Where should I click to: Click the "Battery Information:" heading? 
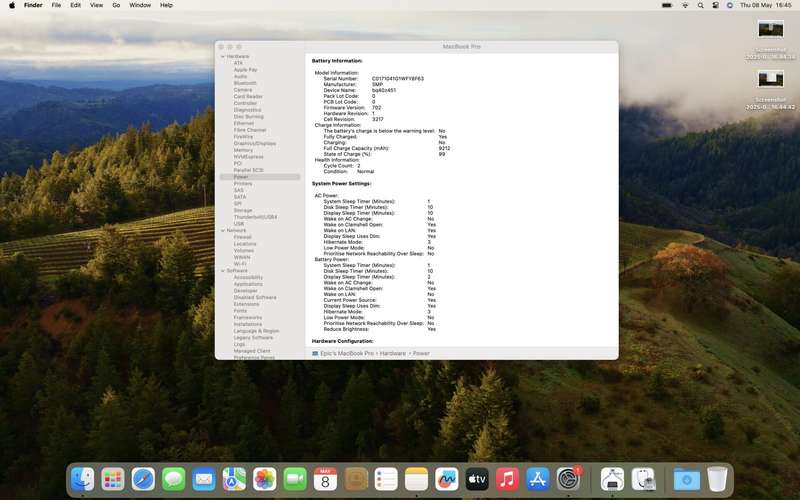(337, 61)
